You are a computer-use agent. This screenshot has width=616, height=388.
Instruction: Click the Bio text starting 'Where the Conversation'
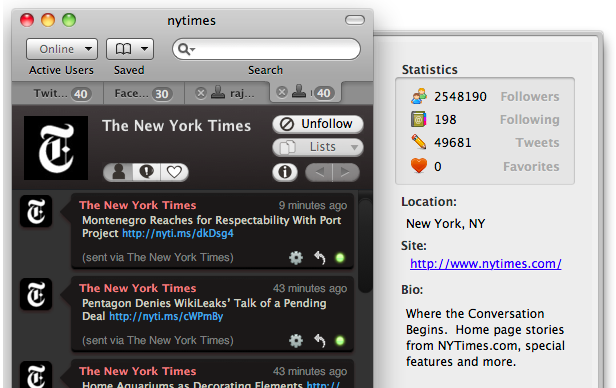485,338
